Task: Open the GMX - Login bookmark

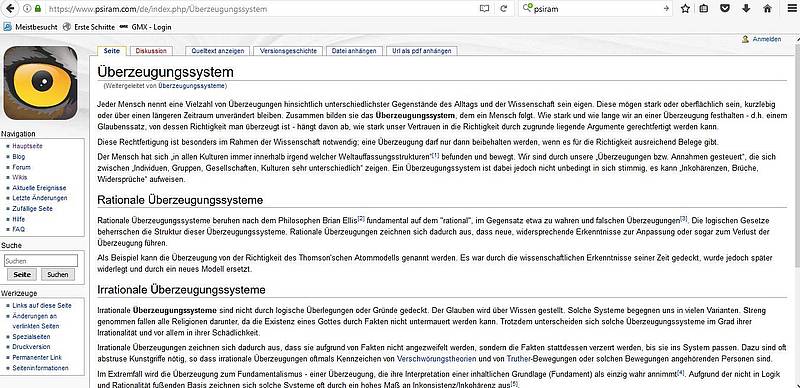Action: click(145, 27)
